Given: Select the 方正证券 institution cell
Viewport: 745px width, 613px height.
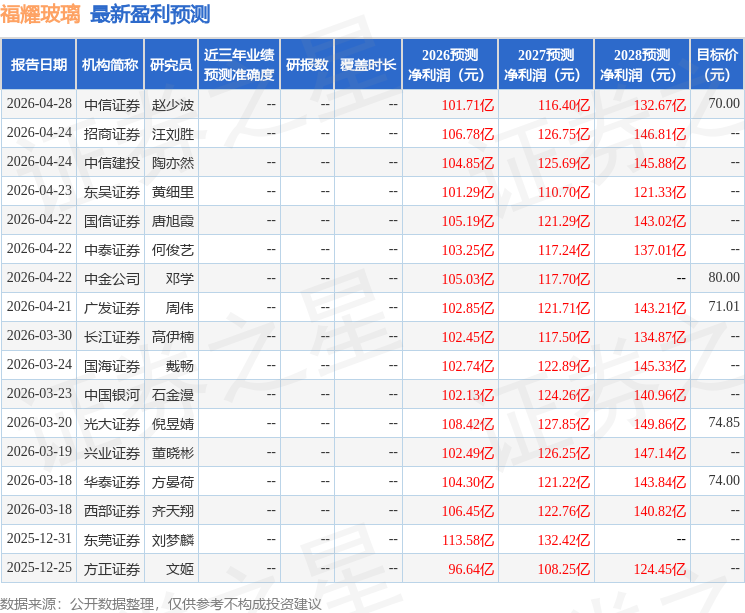Looking at the screenshot, I should pos(112,568).
